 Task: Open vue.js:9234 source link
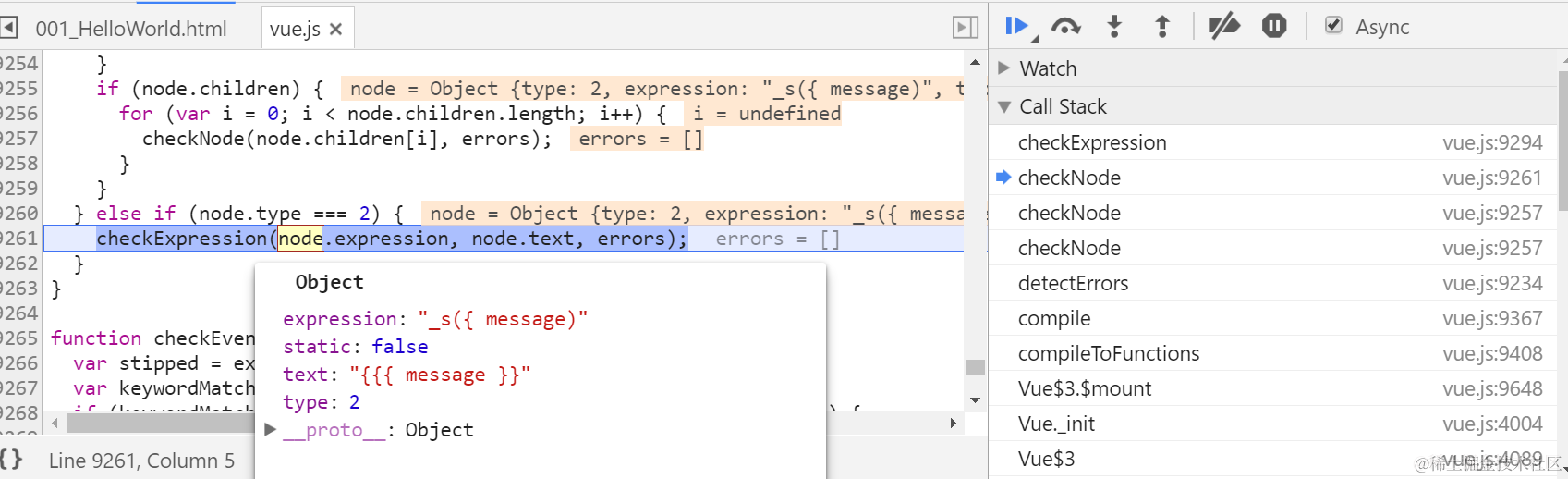pos(1492,284)
